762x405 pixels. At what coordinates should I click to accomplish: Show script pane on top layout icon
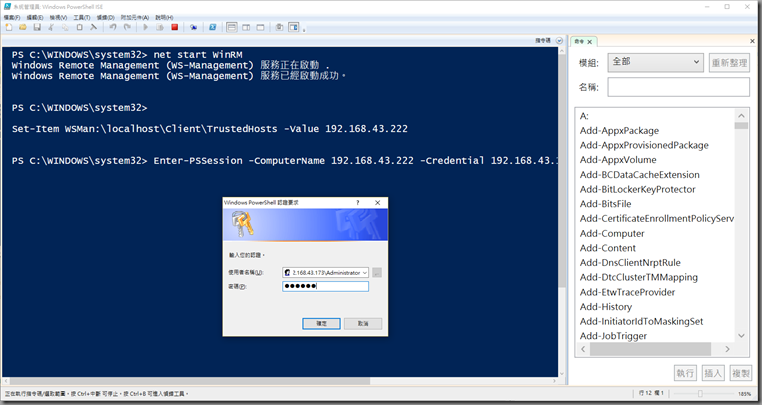(232, 27)
